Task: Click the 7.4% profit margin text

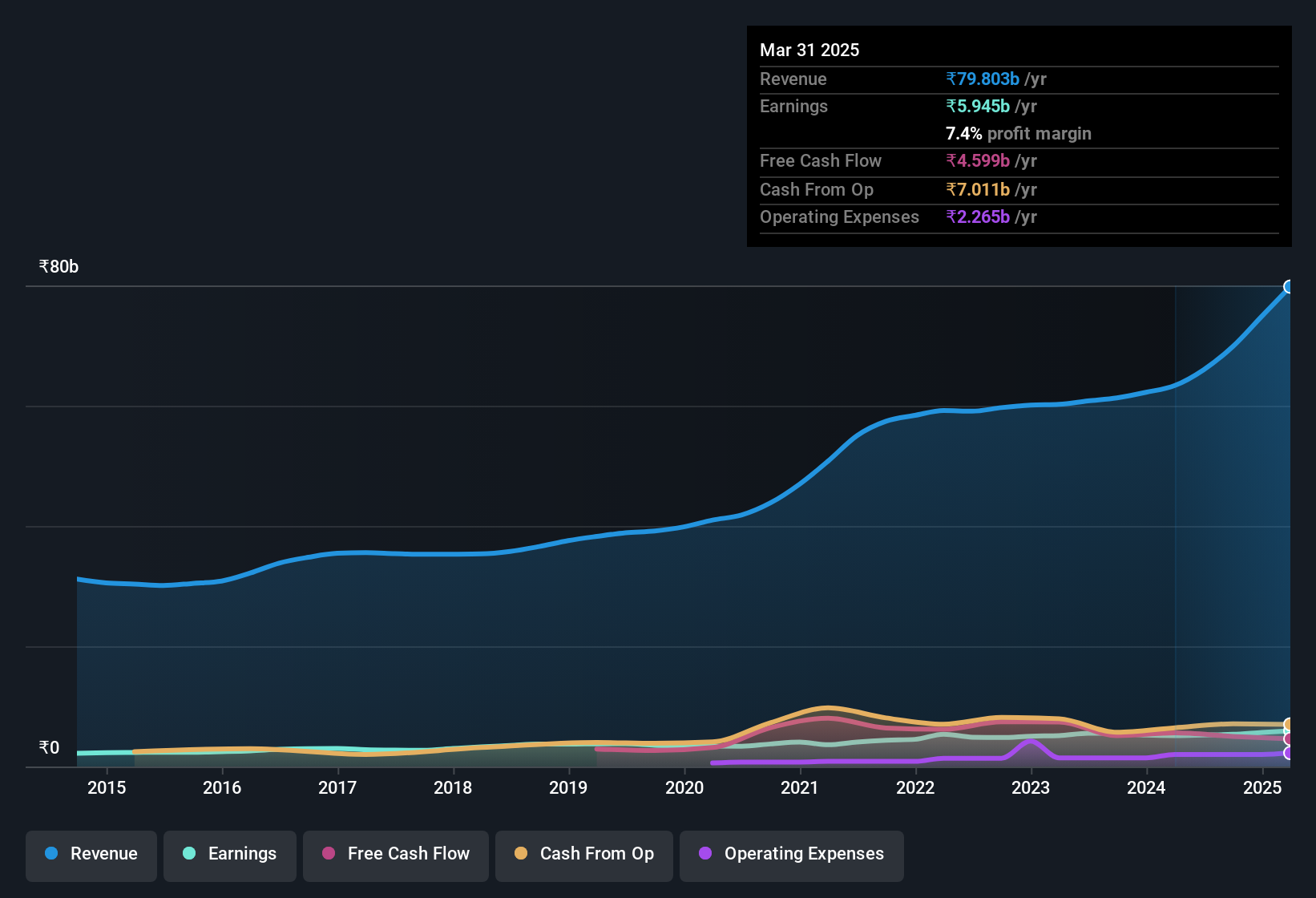Action: [x=1019, y=134]
